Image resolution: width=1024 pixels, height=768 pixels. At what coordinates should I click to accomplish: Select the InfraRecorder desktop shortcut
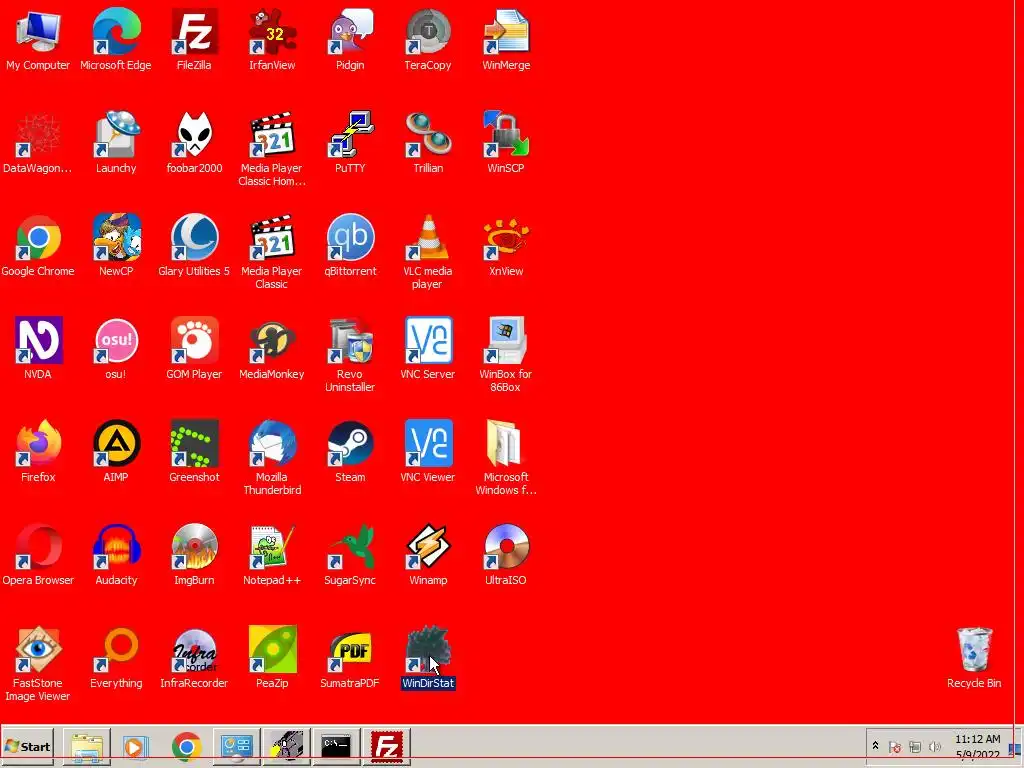coord(194,650)
